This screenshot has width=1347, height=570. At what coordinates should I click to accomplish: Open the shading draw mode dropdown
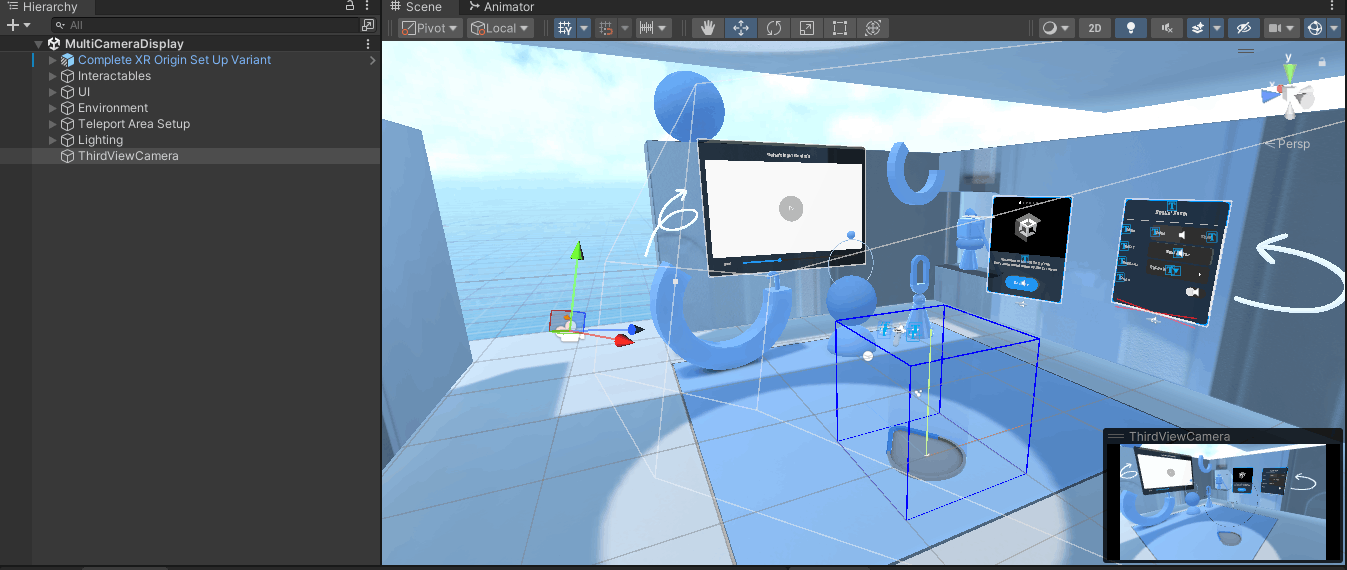coord(1057,28)
